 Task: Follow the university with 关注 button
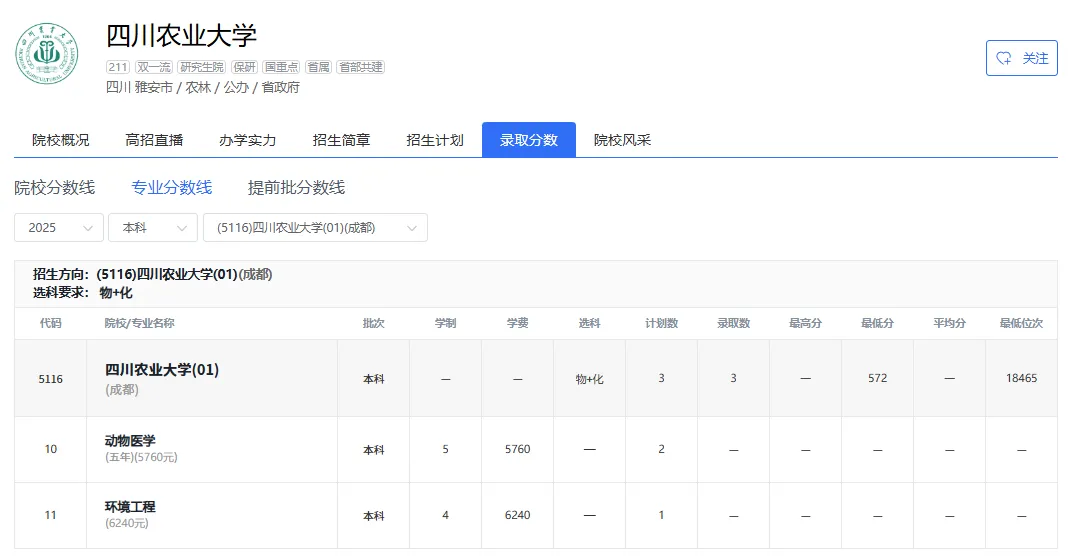click(1022, 58)
